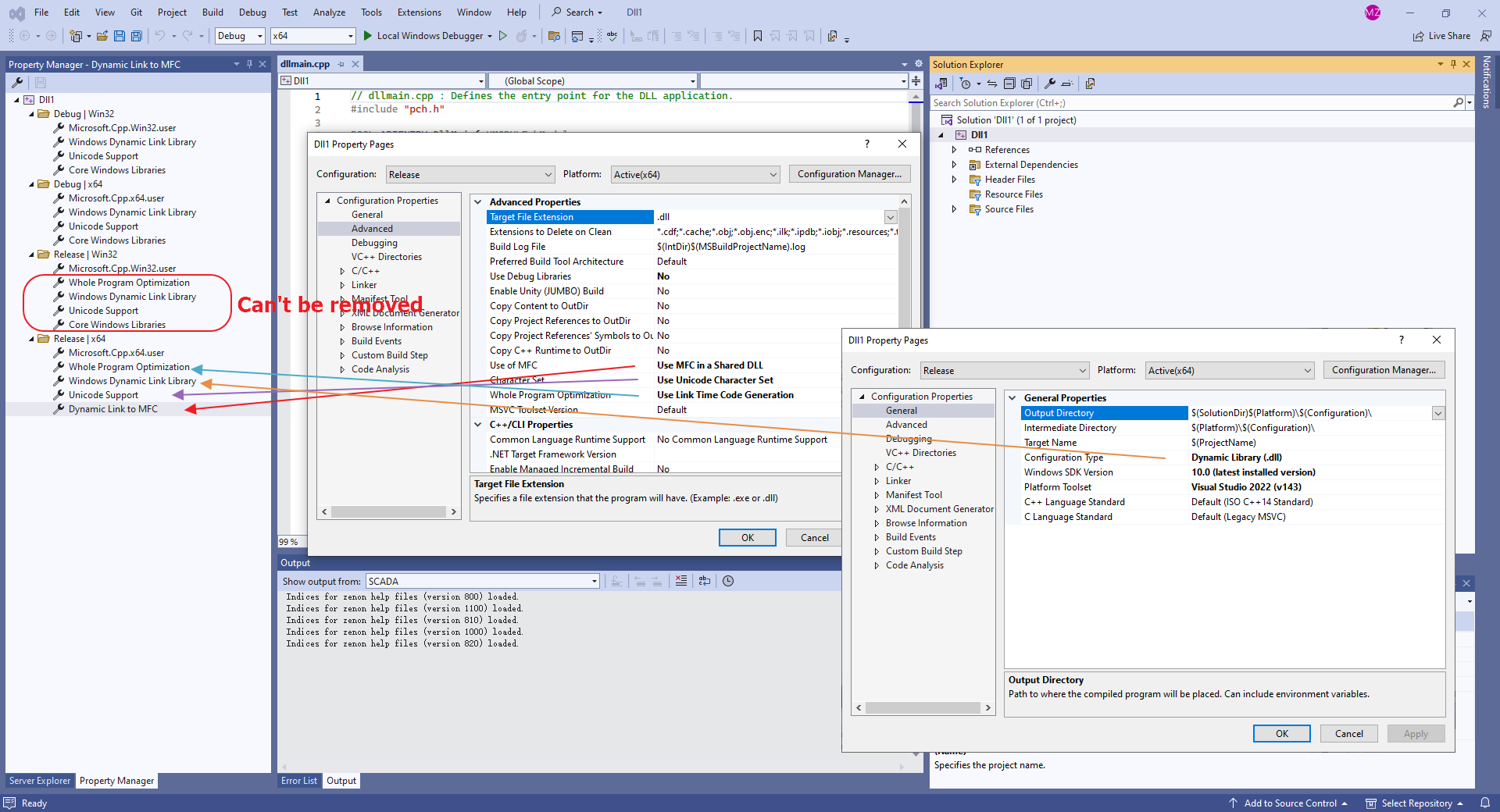Select Advanced in front Property Pages tree
Viewport: 1500px width, 812px height.
906,425
